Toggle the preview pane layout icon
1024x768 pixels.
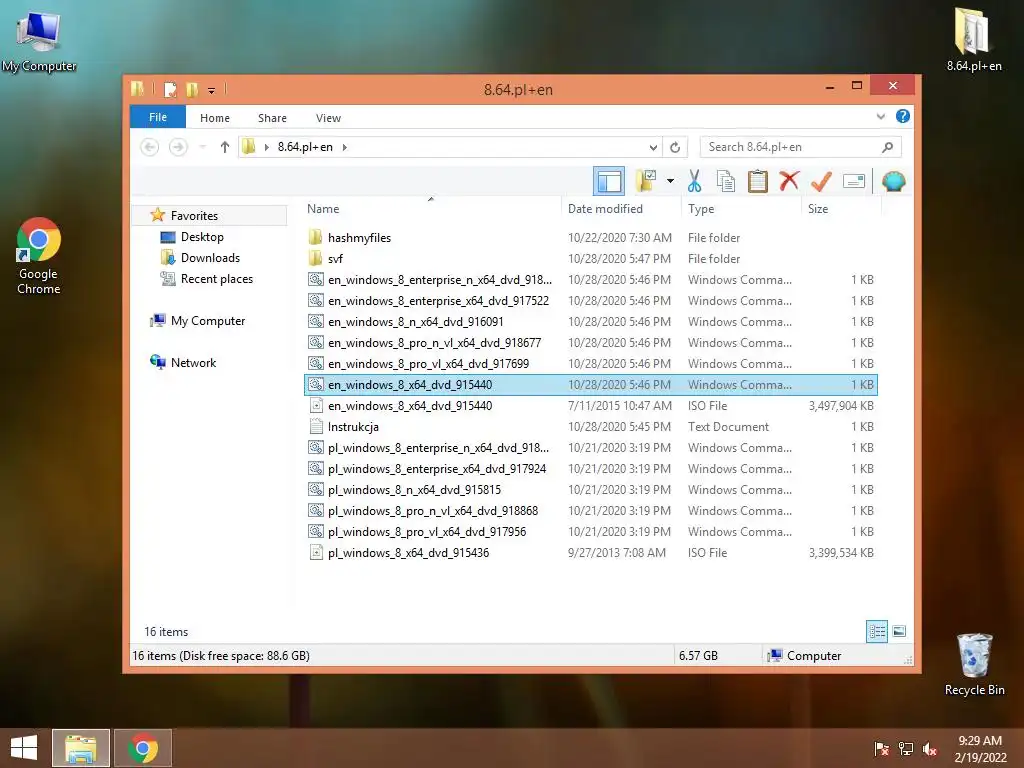pyautogui.click(x=609, y=181)
